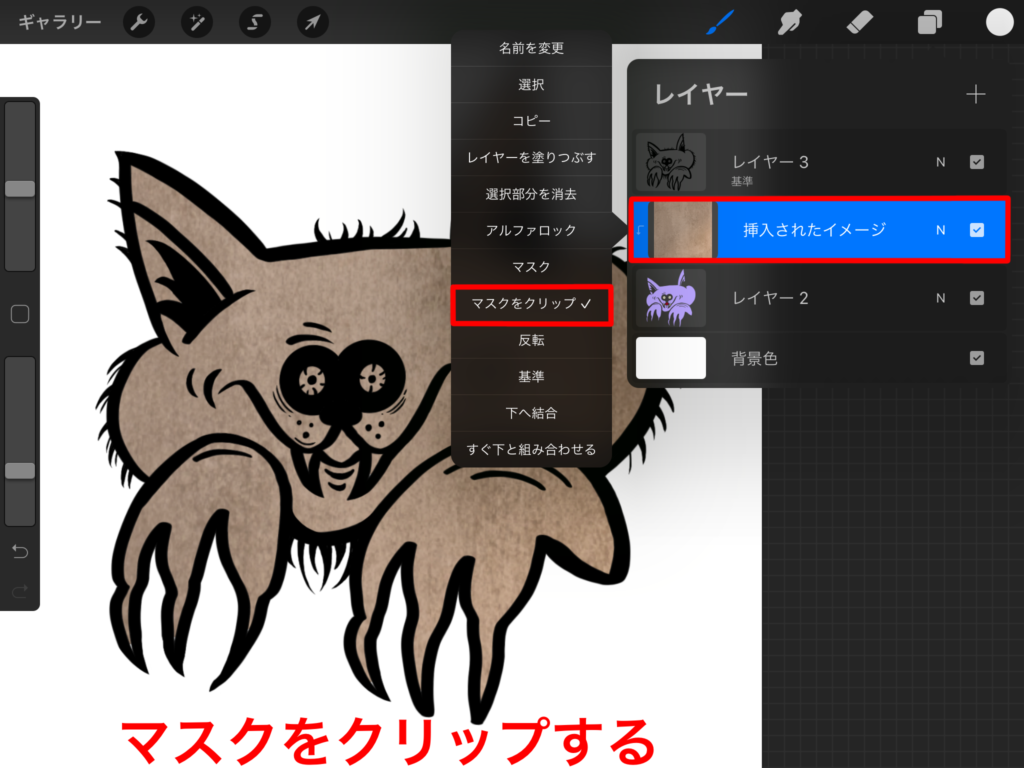Choose レイヤーを塗りつぶす menu entry

tap(531, 157)
